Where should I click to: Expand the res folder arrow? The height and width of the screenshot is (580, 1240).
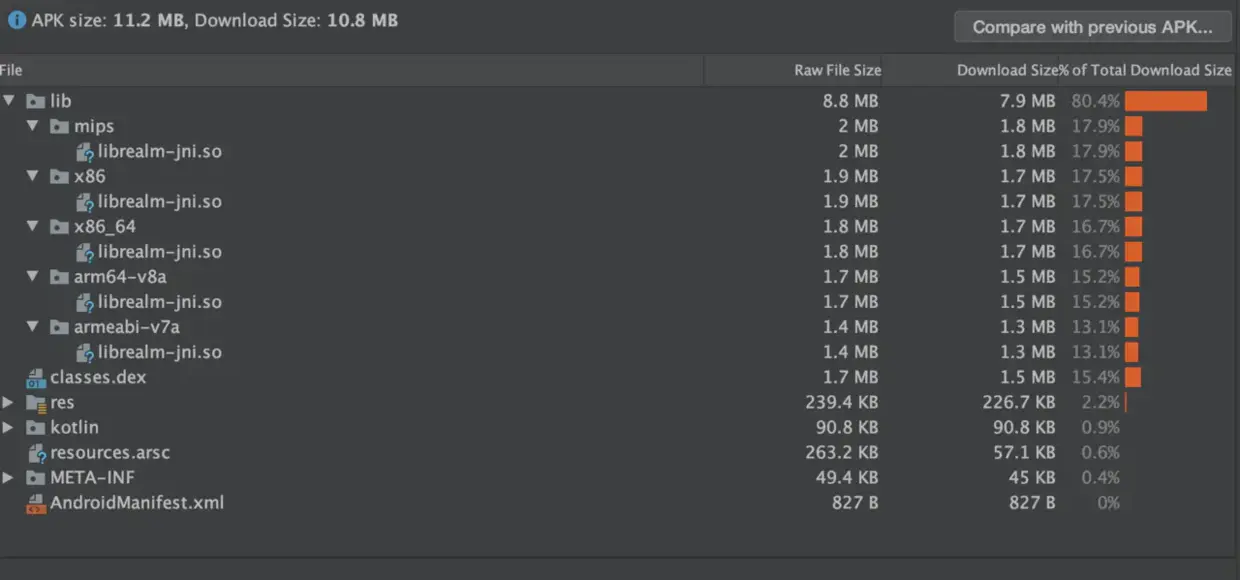(9, 403)
